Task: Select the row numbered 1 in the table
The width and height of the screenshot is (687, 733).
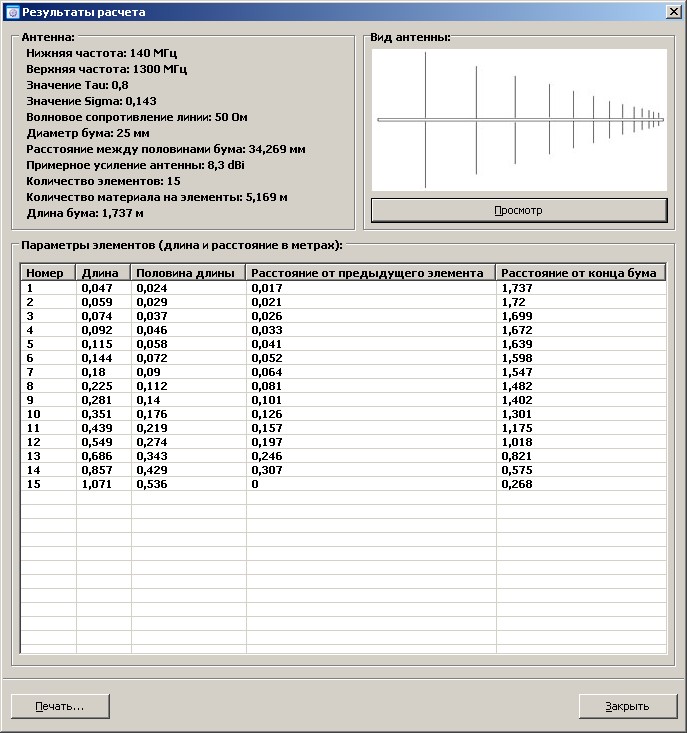Action: pos(344,288)
